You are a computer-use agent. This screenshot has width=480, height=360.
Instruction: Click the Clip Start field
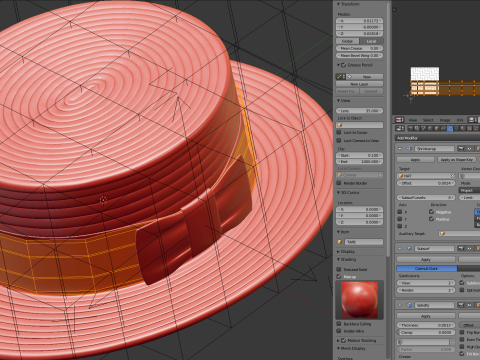point(359,155)
